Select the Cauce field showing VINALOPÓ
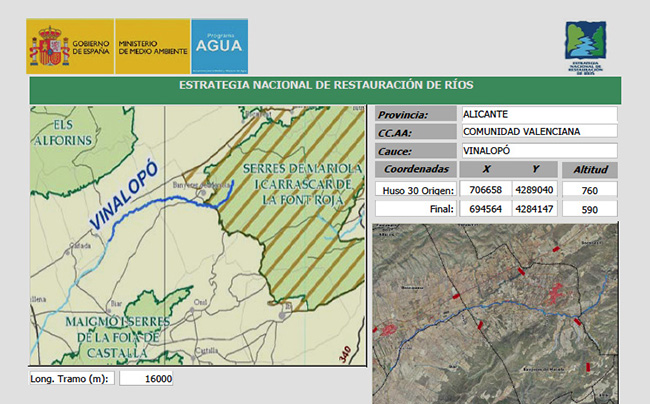Image resolution: width=650 pixels, height=404 pixels. tap(539, 151)
